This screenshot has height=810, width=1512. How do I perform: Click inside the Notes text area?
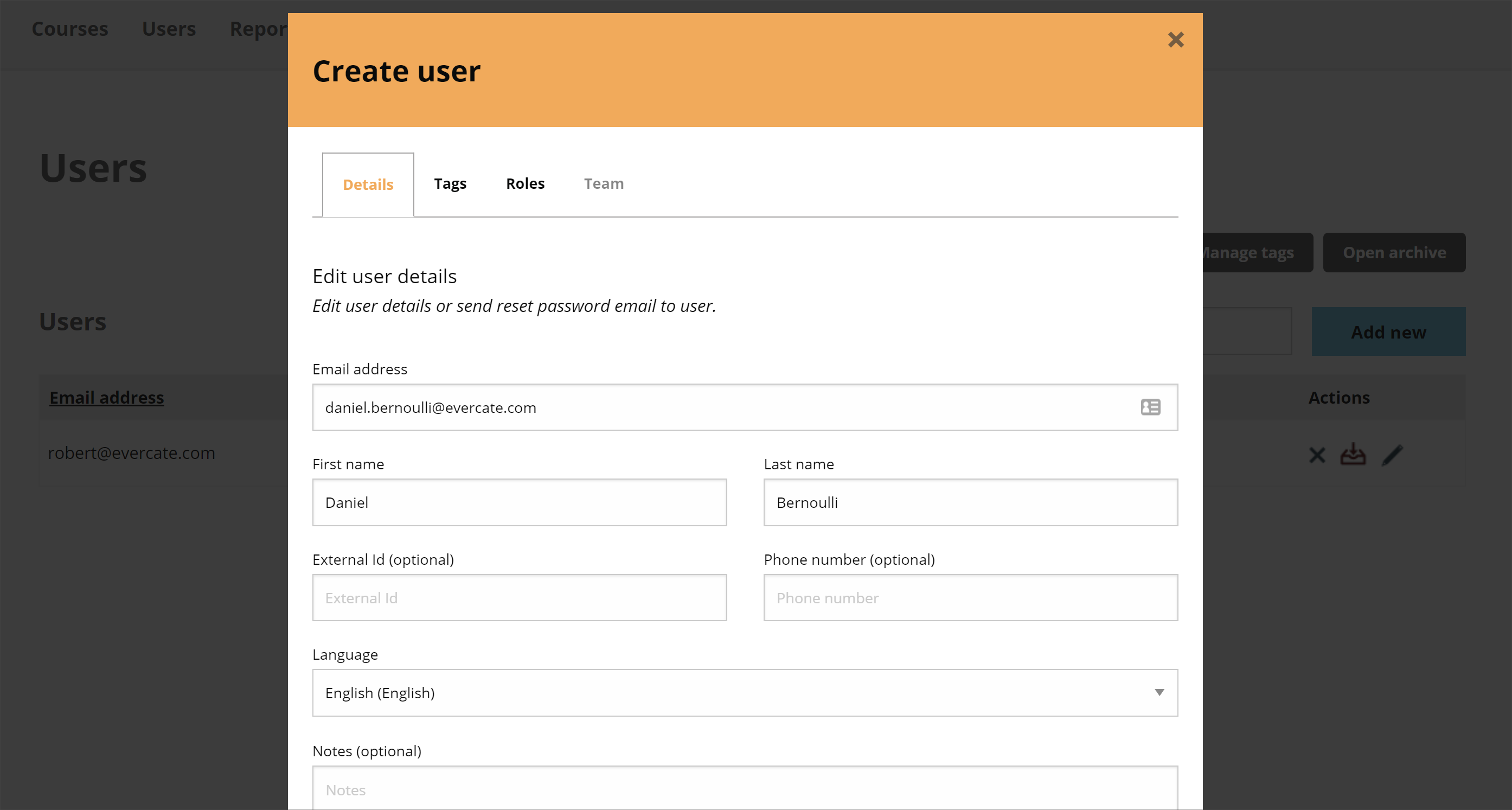[746, 789]
